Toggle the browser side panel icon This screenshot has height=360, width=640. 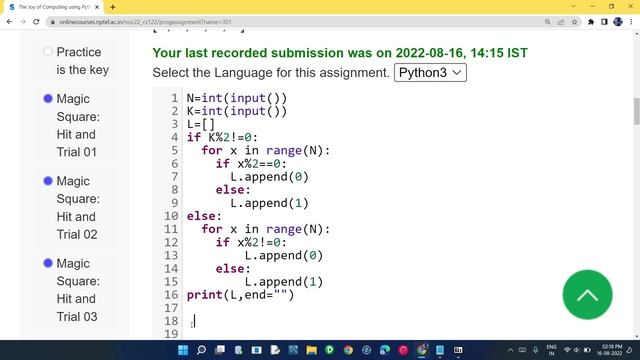(604, 22)
